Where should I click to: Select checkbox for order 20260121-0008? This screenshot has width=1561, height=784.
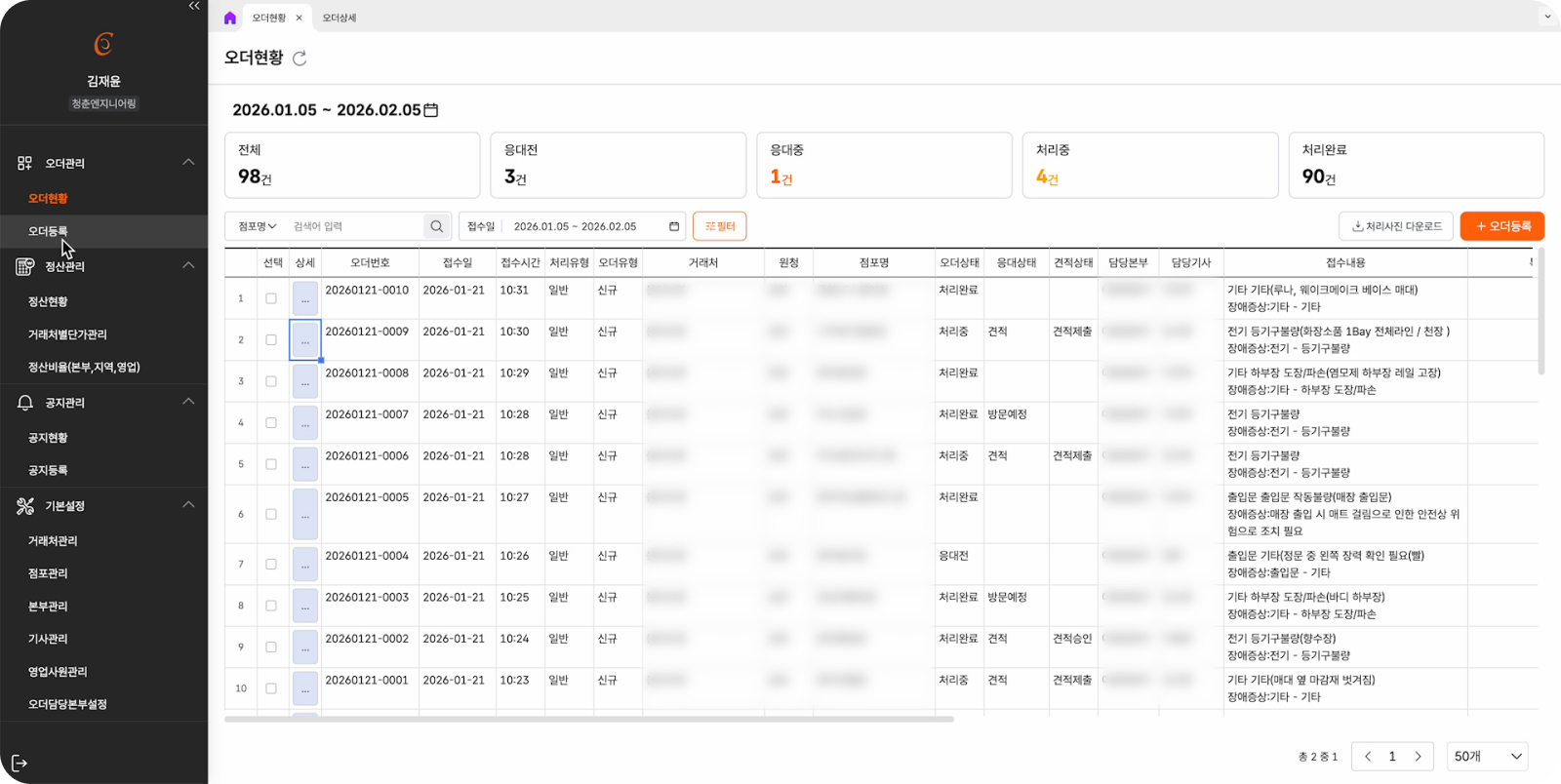pyautogui.click(x=271, y=381)
